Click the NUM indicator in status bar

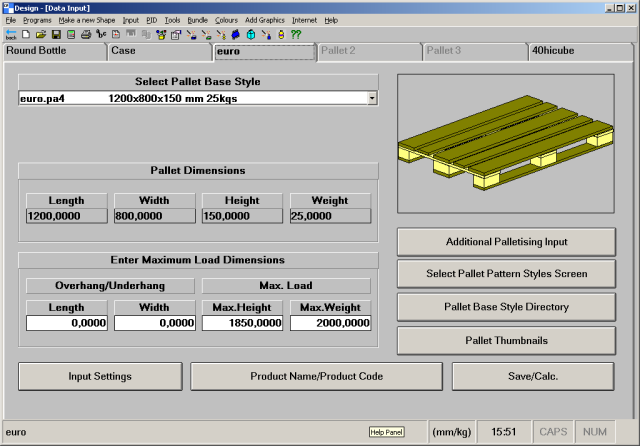click(x=595, y=432)
